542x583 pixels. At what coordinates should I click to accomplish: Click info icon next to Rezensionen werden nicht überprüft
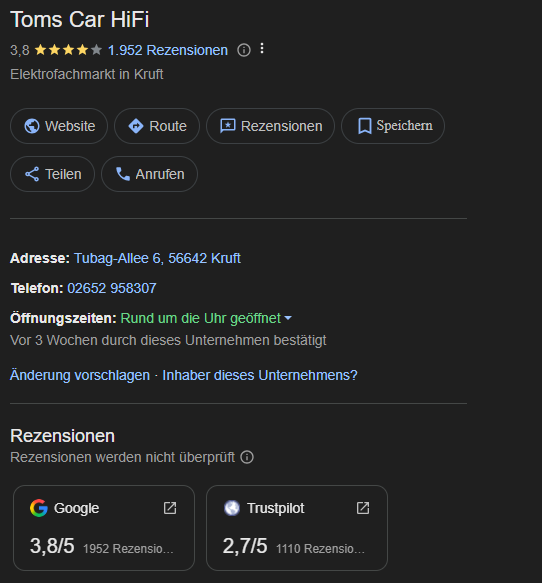coord(247,457)
